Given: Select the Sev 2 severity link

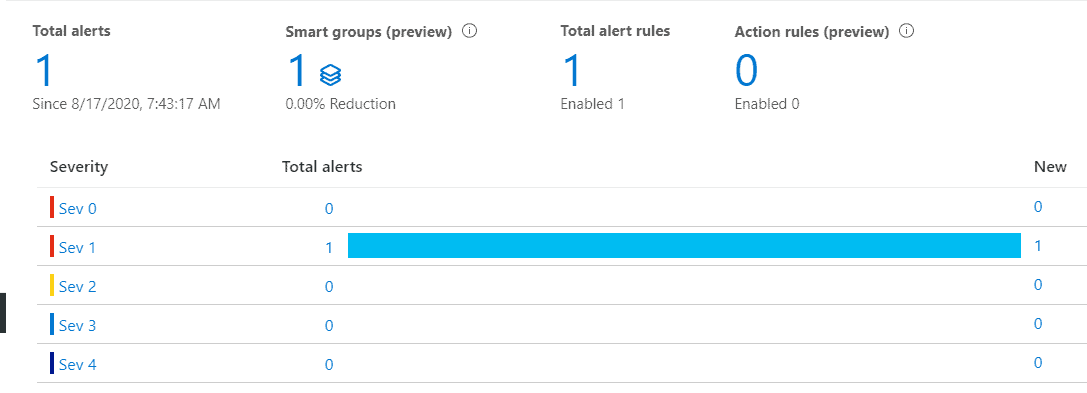Looking at the screenshot, I should (x=78, y=286).
